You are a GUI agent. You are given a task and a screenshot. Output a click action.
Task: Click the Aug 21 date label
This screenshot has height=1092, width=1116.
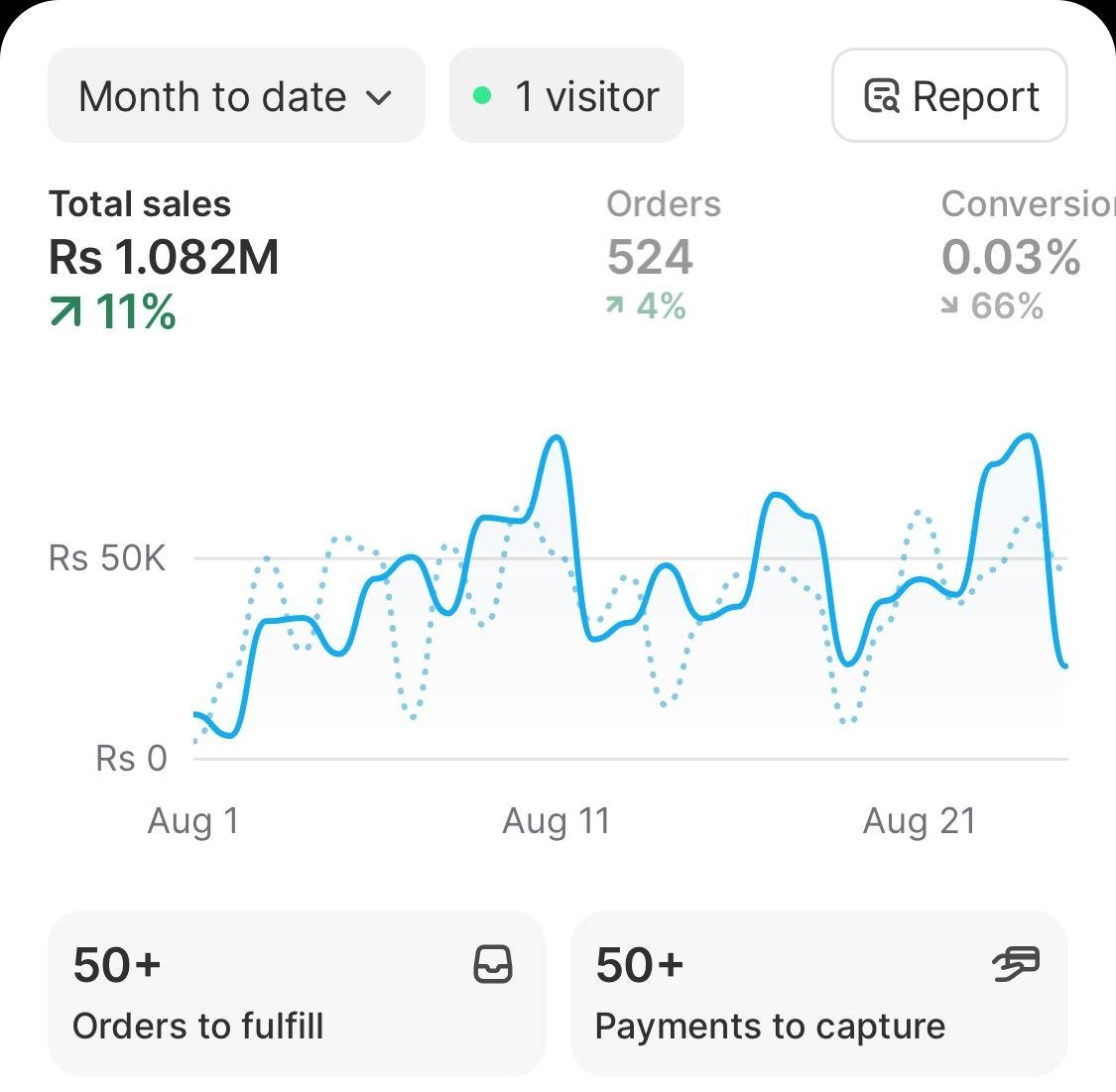coord(919,821)
